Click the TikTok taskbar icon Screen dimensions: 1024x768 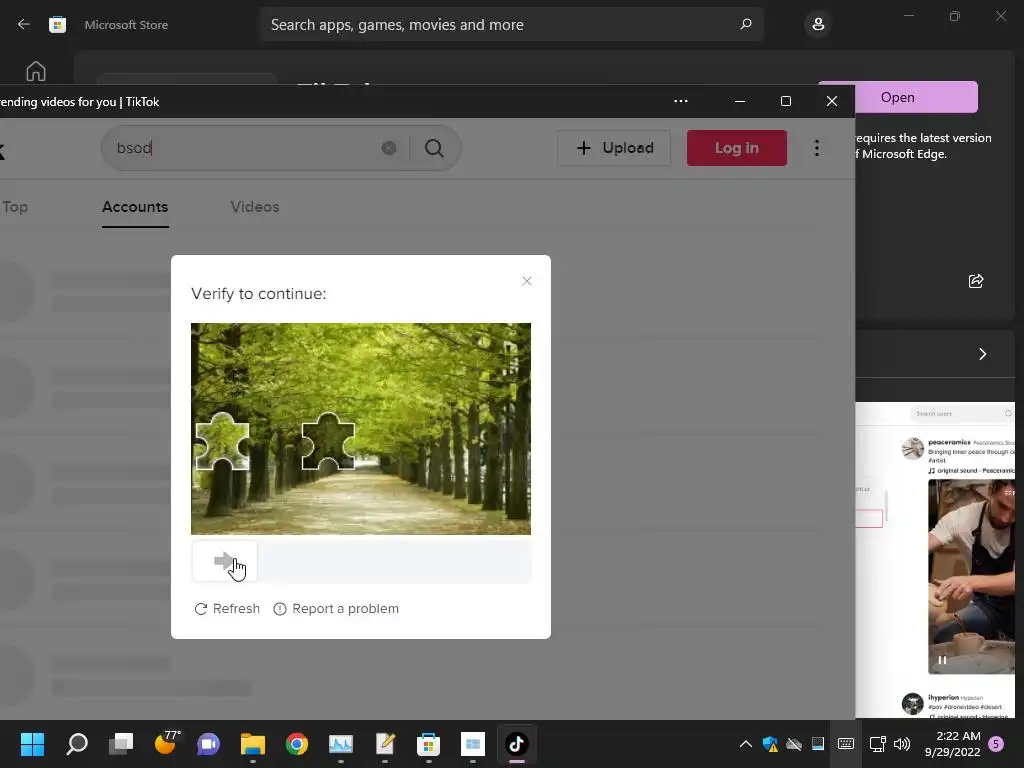point(517,744)
